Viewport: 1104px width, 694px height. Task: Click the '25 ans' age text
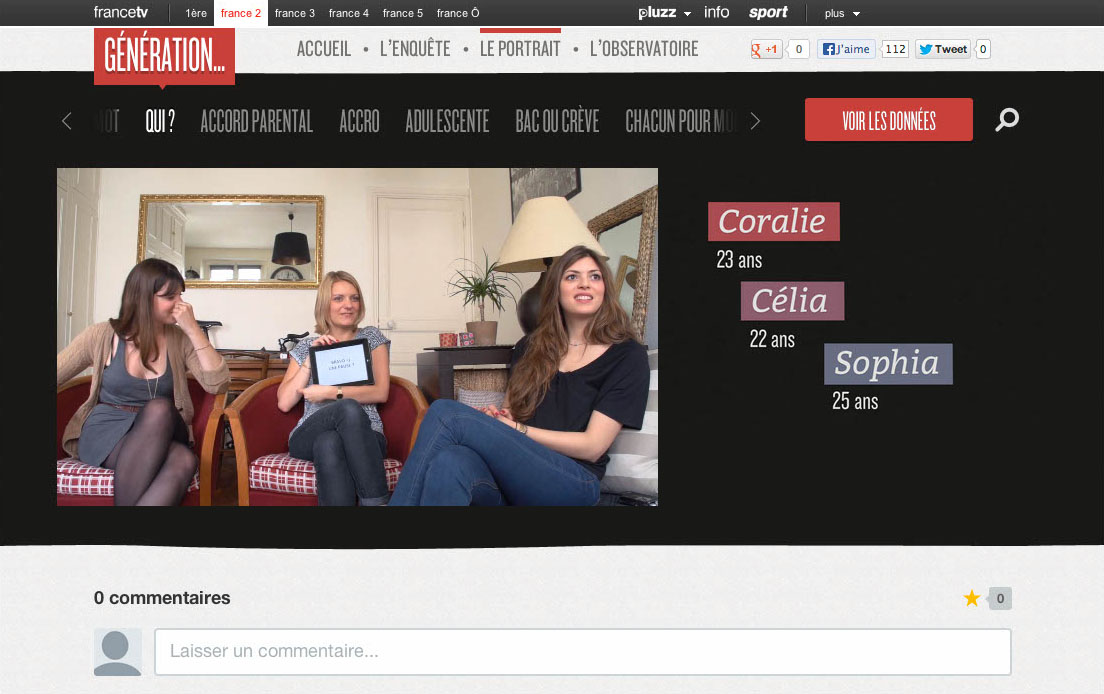pyautogui.click(x=855, y=401)
